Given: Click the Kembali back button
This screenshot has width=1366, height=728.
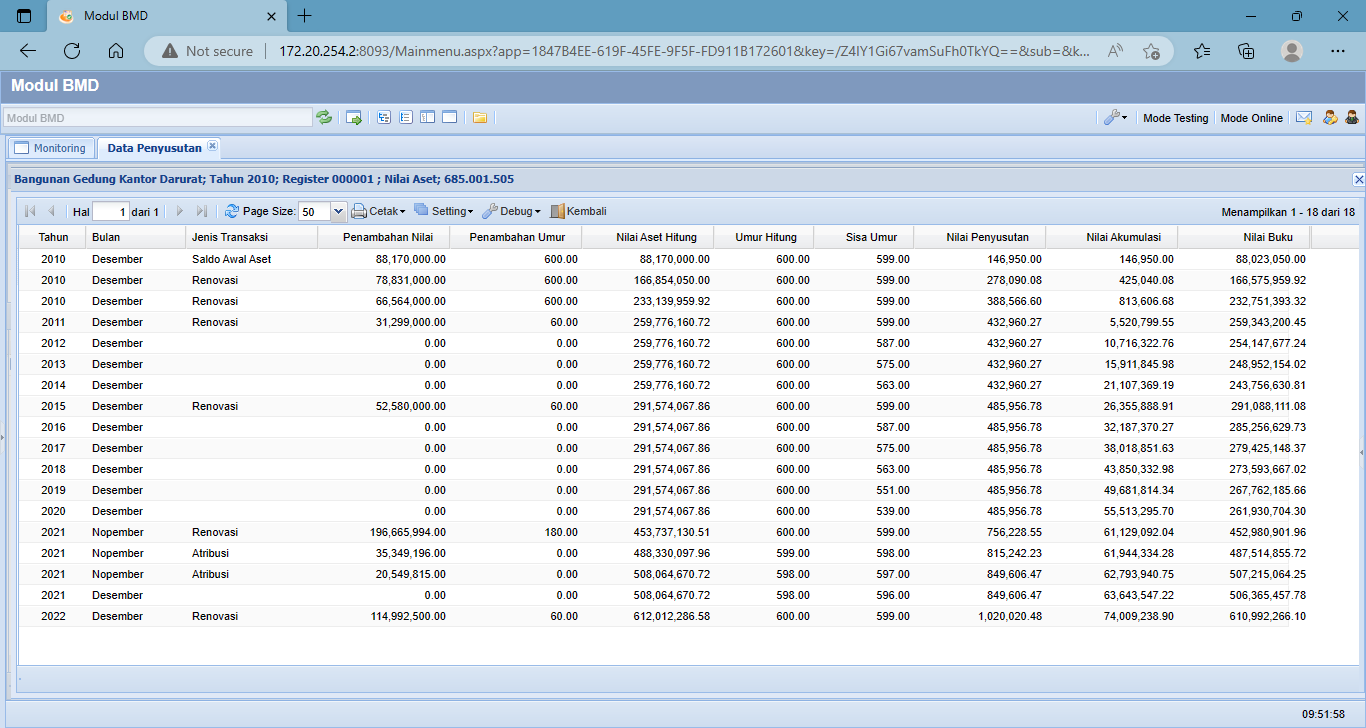Looking at the screenshot, I should (x=578, y=211).
